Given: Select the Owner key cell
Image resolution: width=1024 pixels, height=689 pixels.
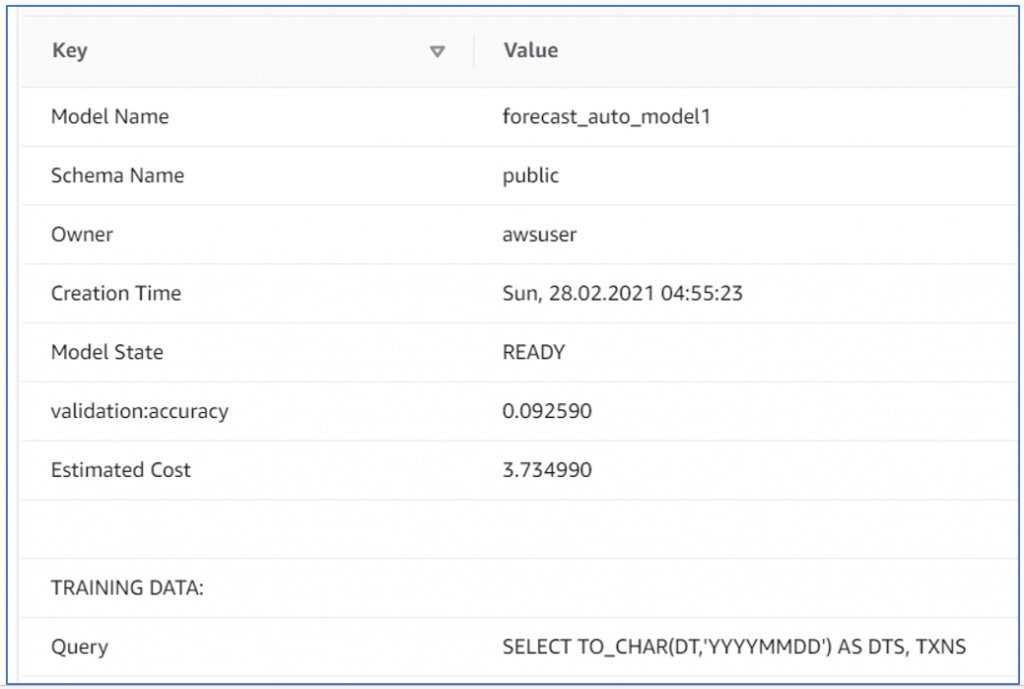Looking at the screenshot, I should (x=82, y=234).
